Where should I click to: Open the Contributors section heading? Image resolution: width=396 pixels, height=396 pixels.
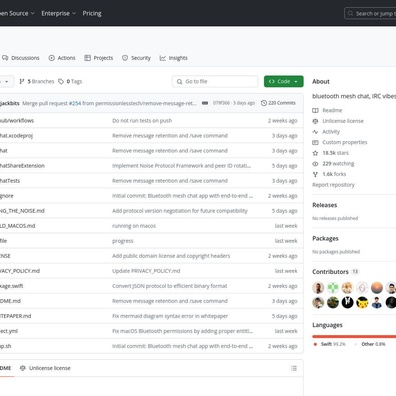(330, 272)
